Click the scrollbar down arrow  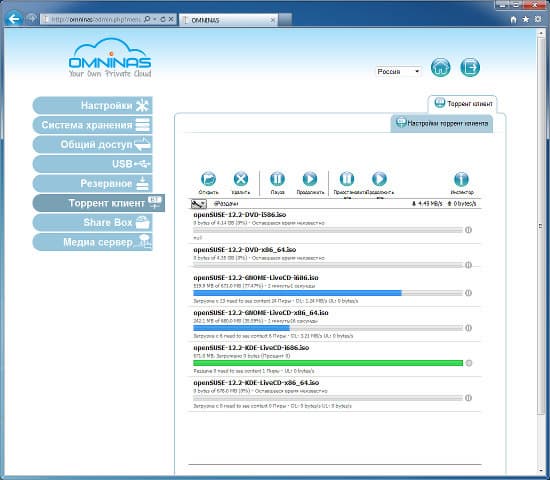541,471
